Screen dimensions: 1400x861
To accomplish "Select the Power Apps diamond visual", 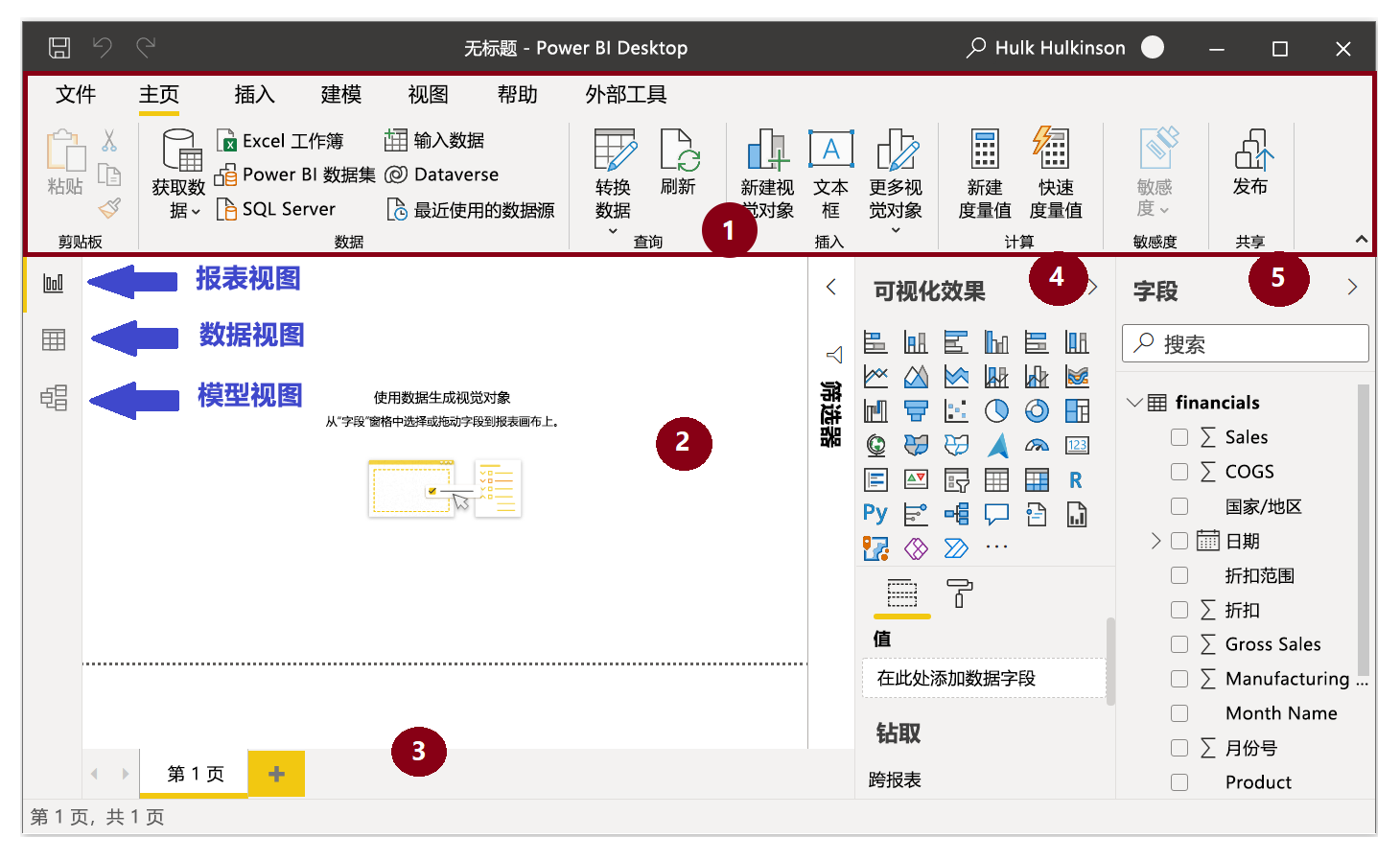I will click(x=916, y=548).
